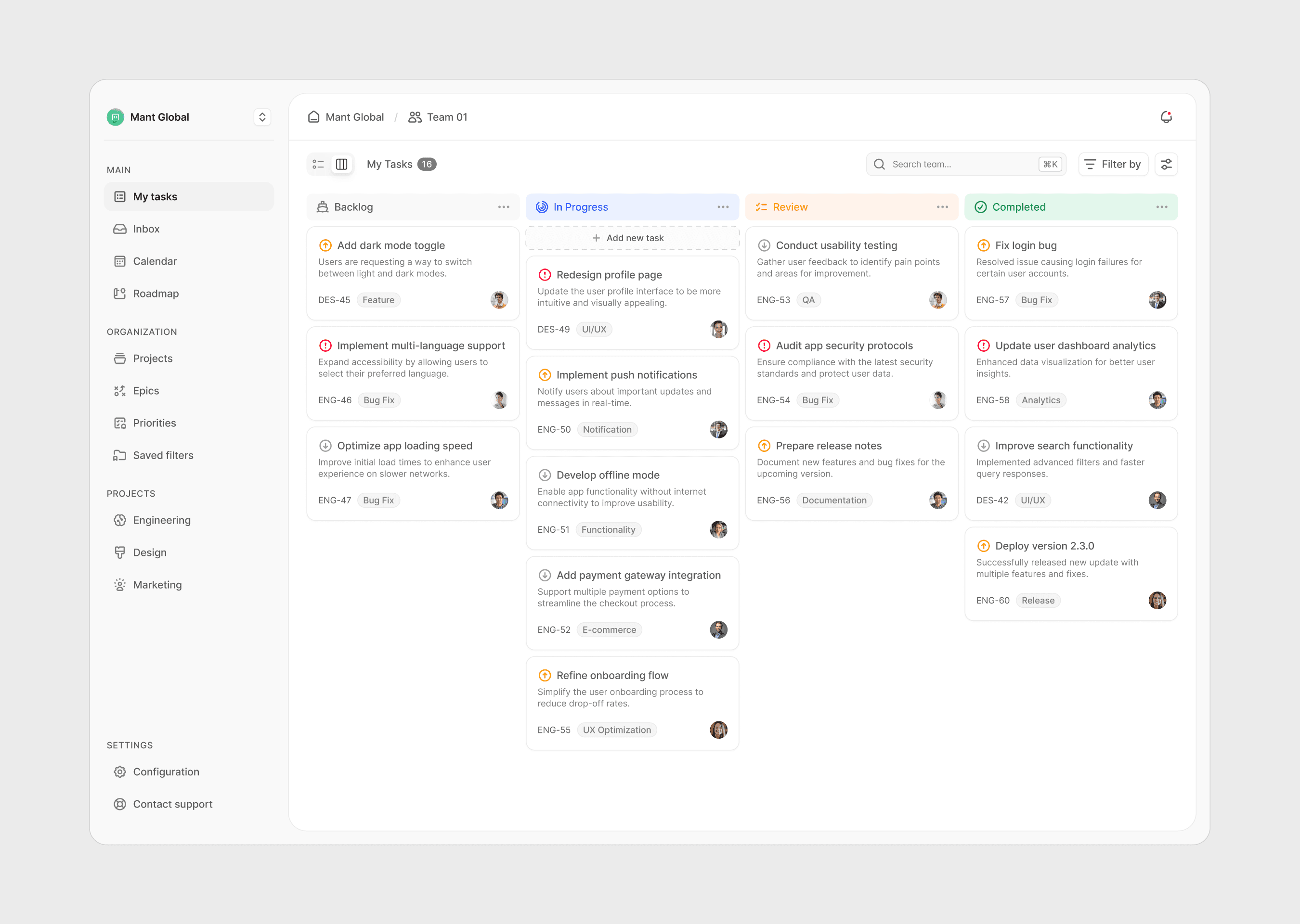Open the Backlog column more options menu
The height and width of the screenshot is (924, 1300).
tap(503, 207)
